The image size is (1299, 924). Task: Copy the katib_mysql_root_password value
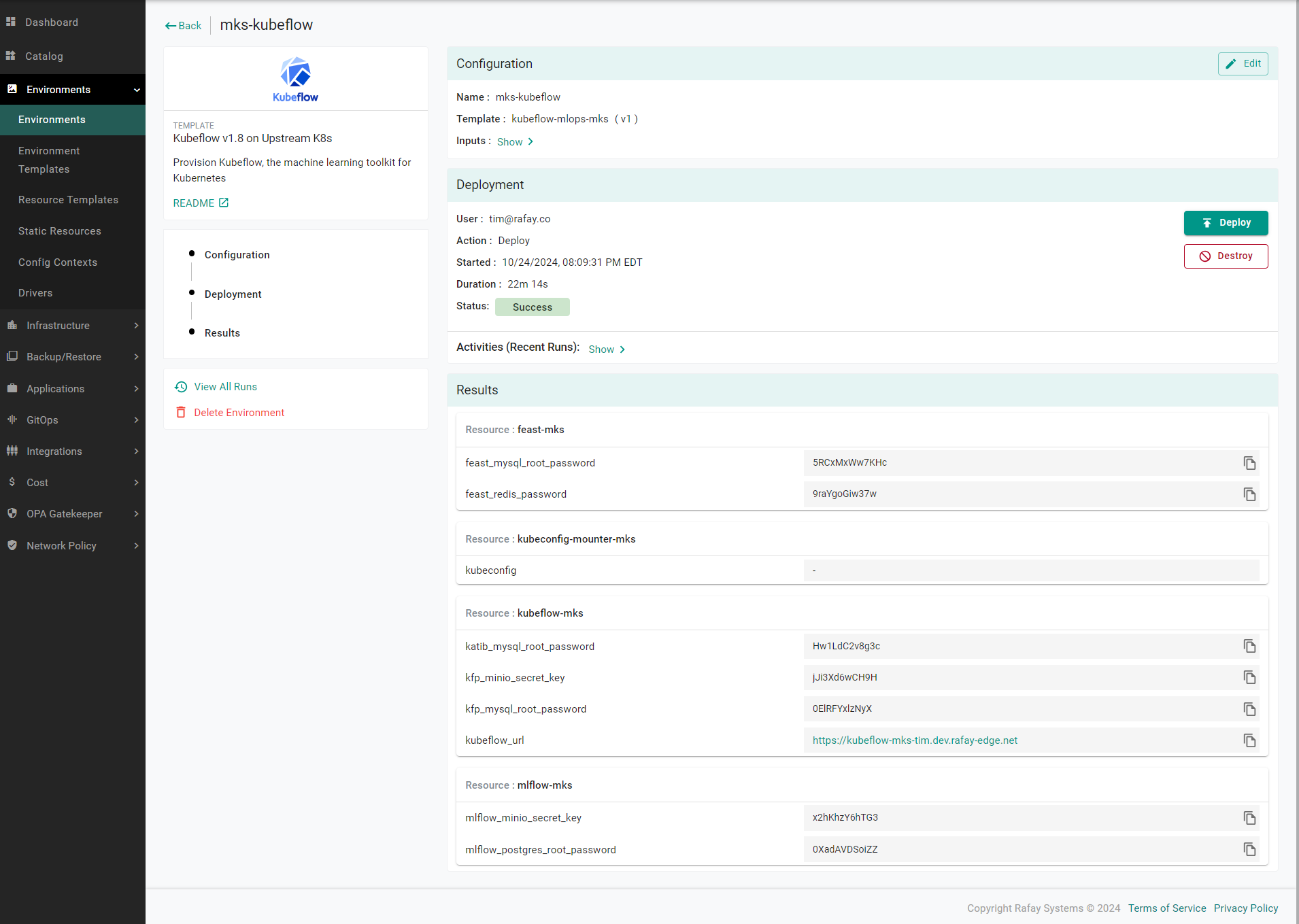point(1249,646)
